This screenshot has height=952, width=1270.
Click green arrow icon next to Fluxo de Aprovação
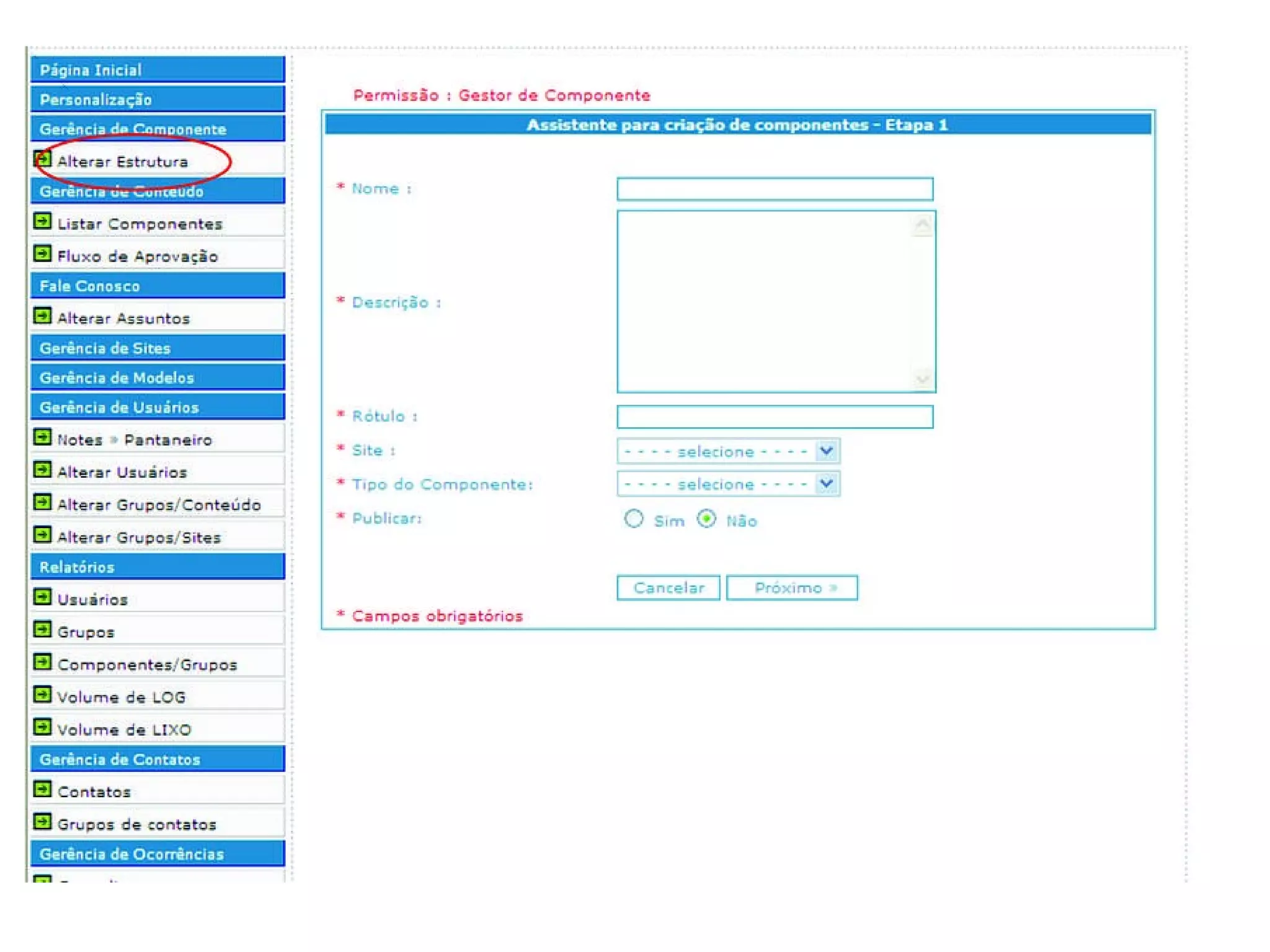[42, 254]
